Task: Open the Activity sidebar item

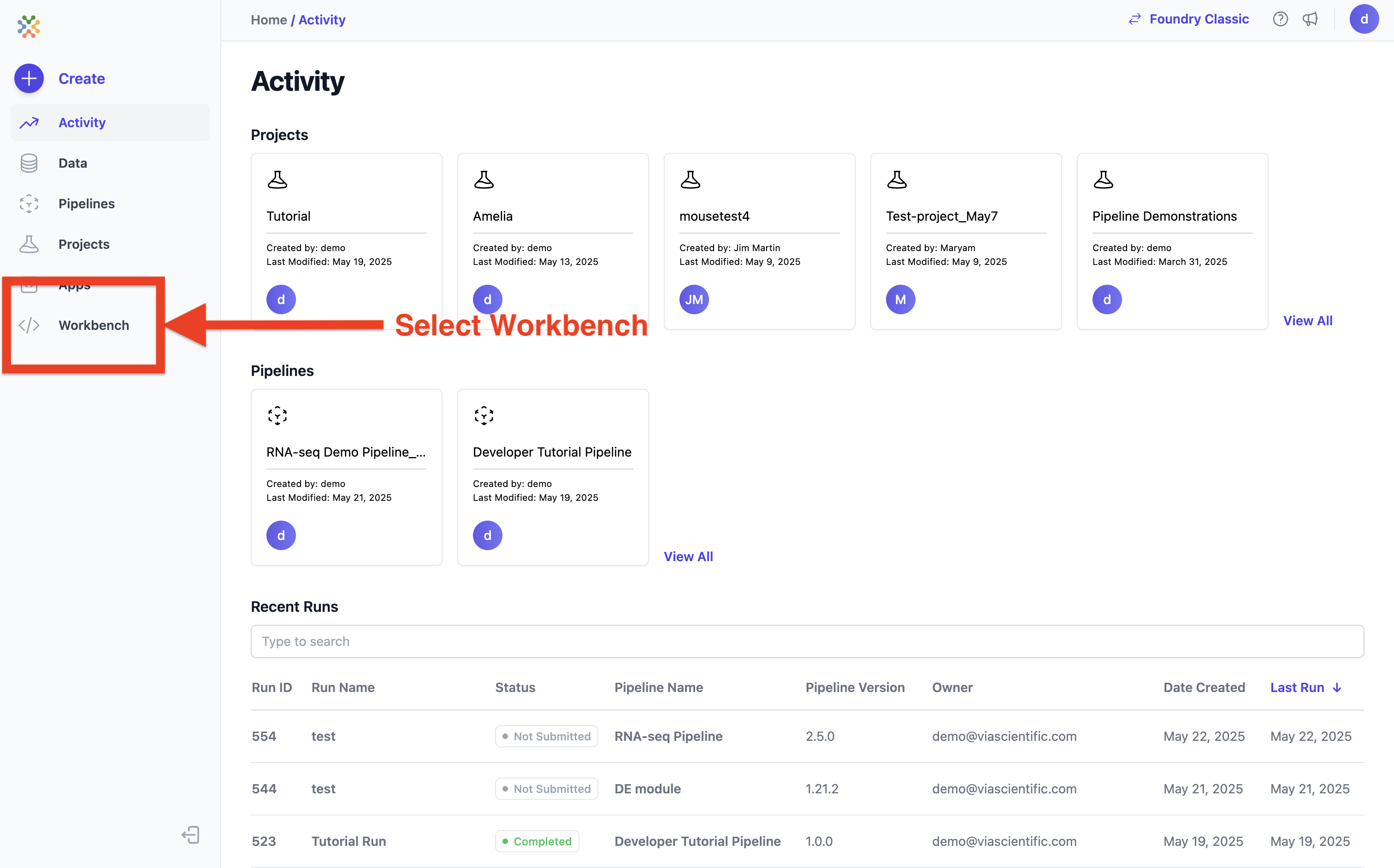Action: click(x=110, y=122)
